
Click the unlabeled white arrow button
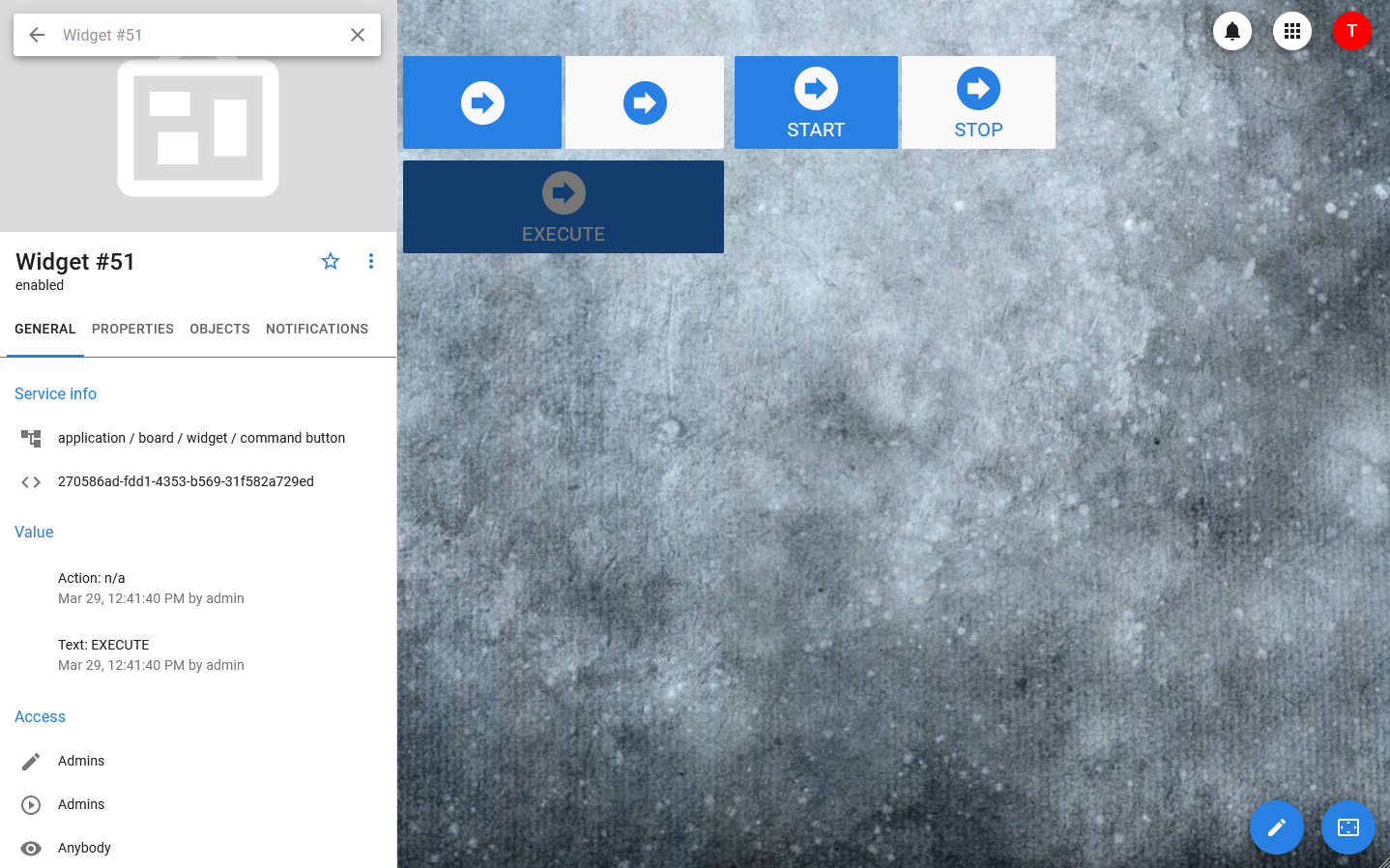pos(645,102)
